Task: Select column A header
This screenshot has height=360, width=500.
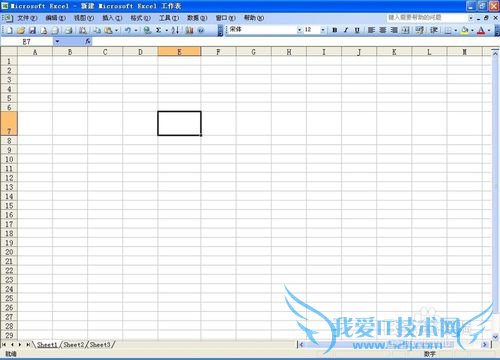Action: point(35,52)
